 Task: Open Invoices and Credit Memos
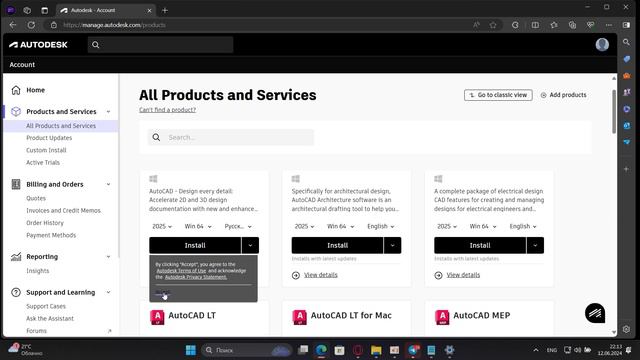[63, 211]
